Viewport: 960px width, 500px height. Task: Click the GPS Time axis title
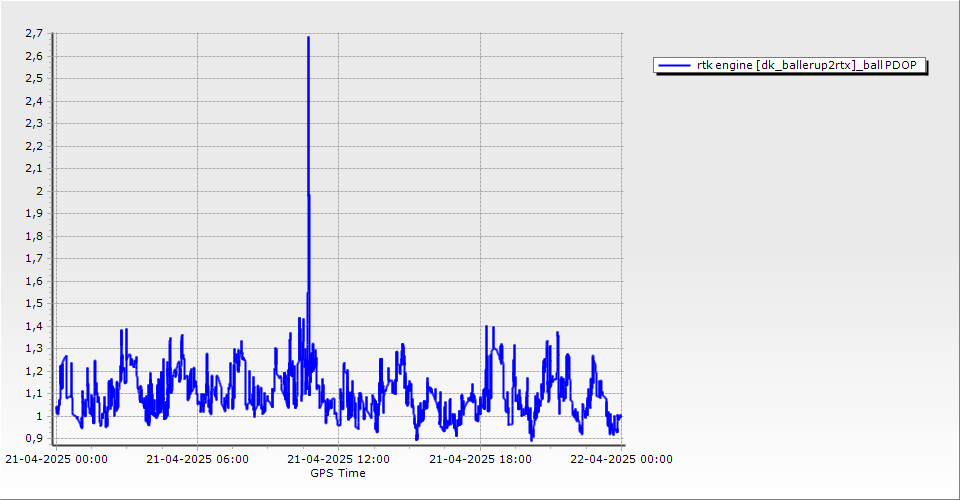point(338,473)
